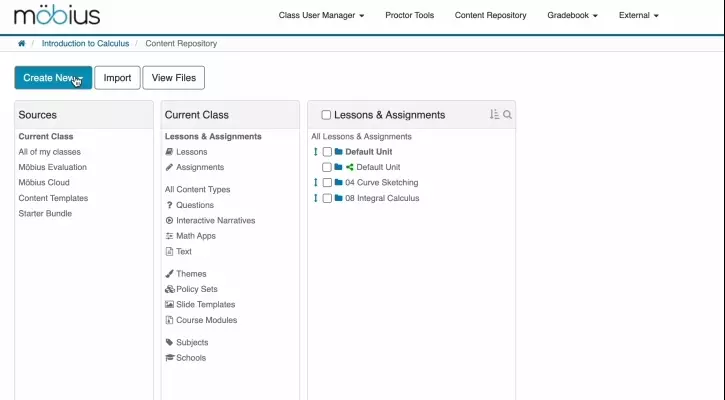
Task: Click the sort icon in Lessons & Assignments header
Action: [x=494, y=115]
